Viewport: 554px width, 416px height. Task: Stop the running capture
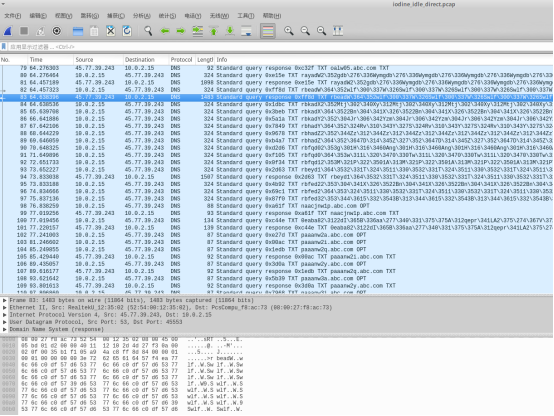coord(24,31)
